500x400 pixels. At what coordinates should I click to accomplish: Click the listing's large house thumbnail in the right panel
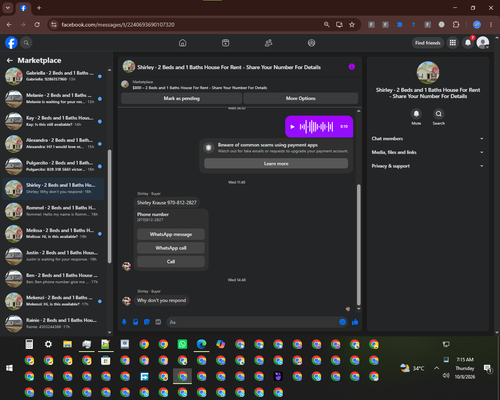point(428,72)
